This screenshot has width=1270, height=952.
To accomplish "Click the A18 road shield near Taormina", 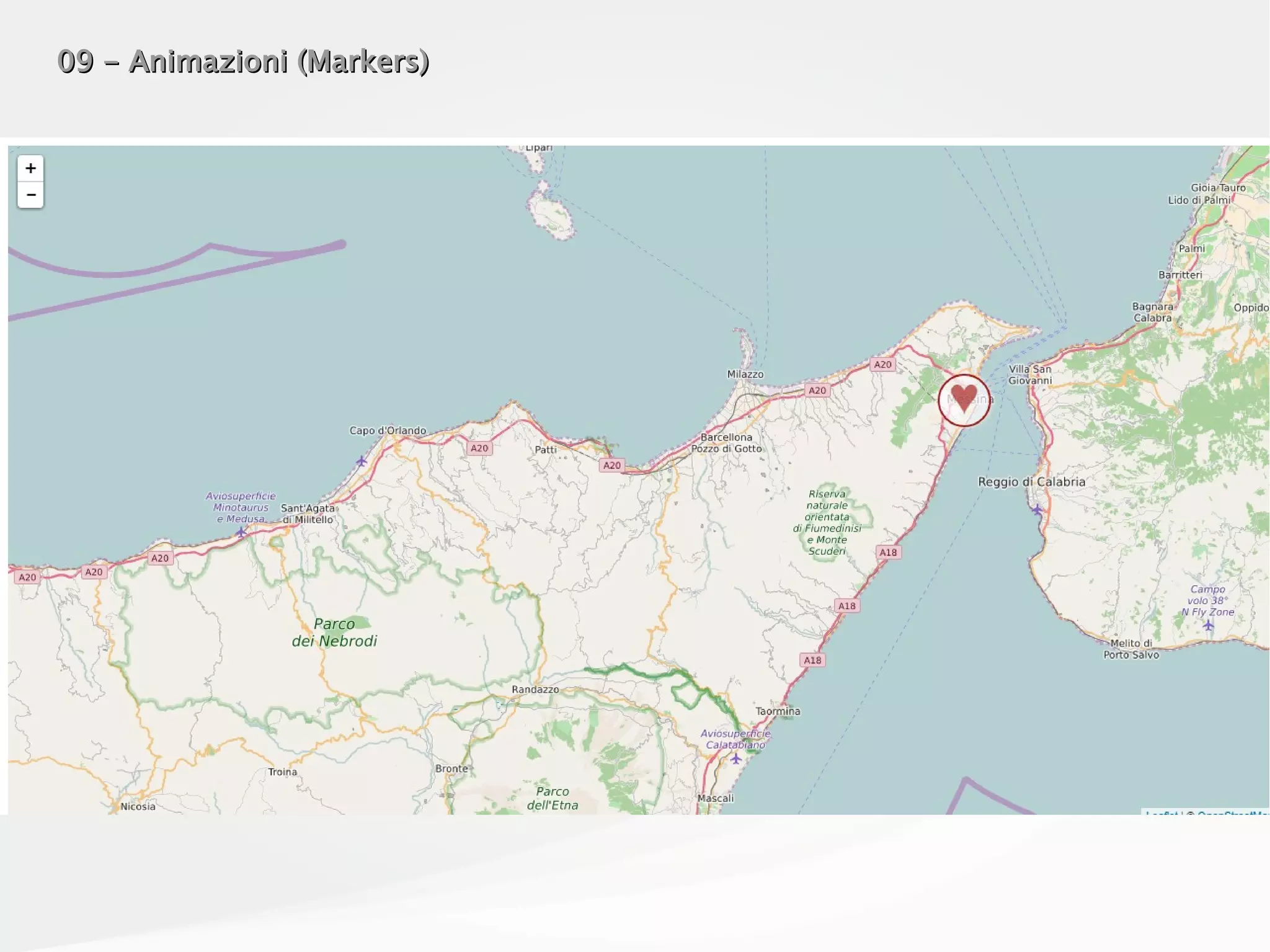I will 812,660.
